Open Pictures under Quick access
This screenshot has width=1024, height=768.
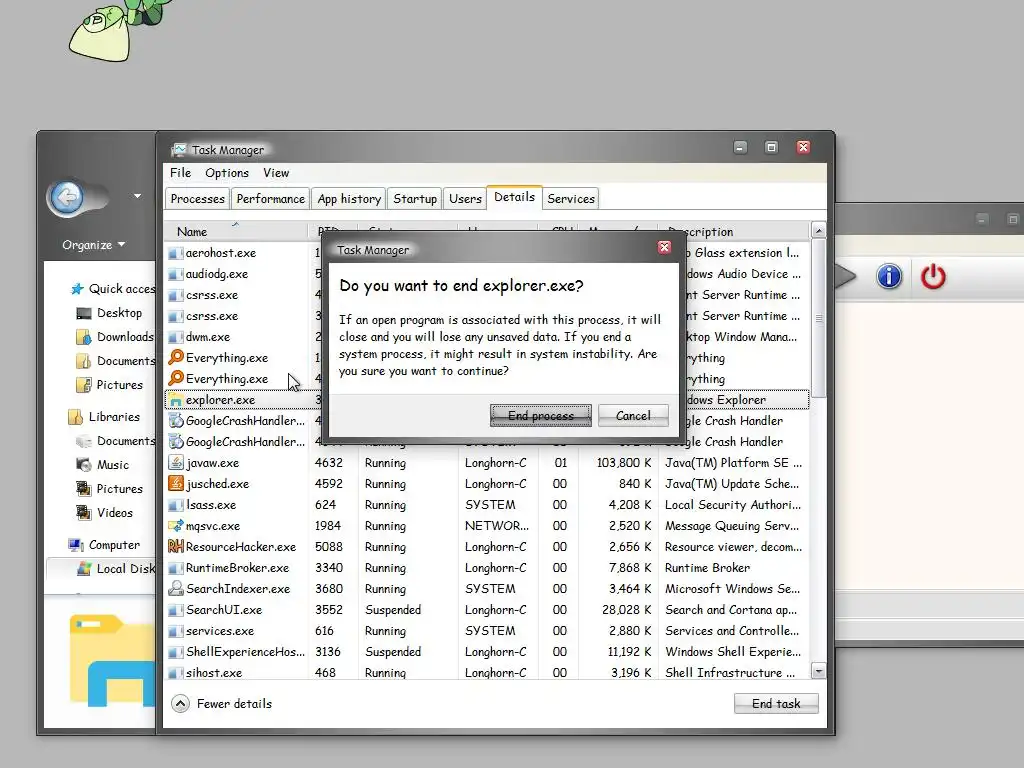coord(120,385)
